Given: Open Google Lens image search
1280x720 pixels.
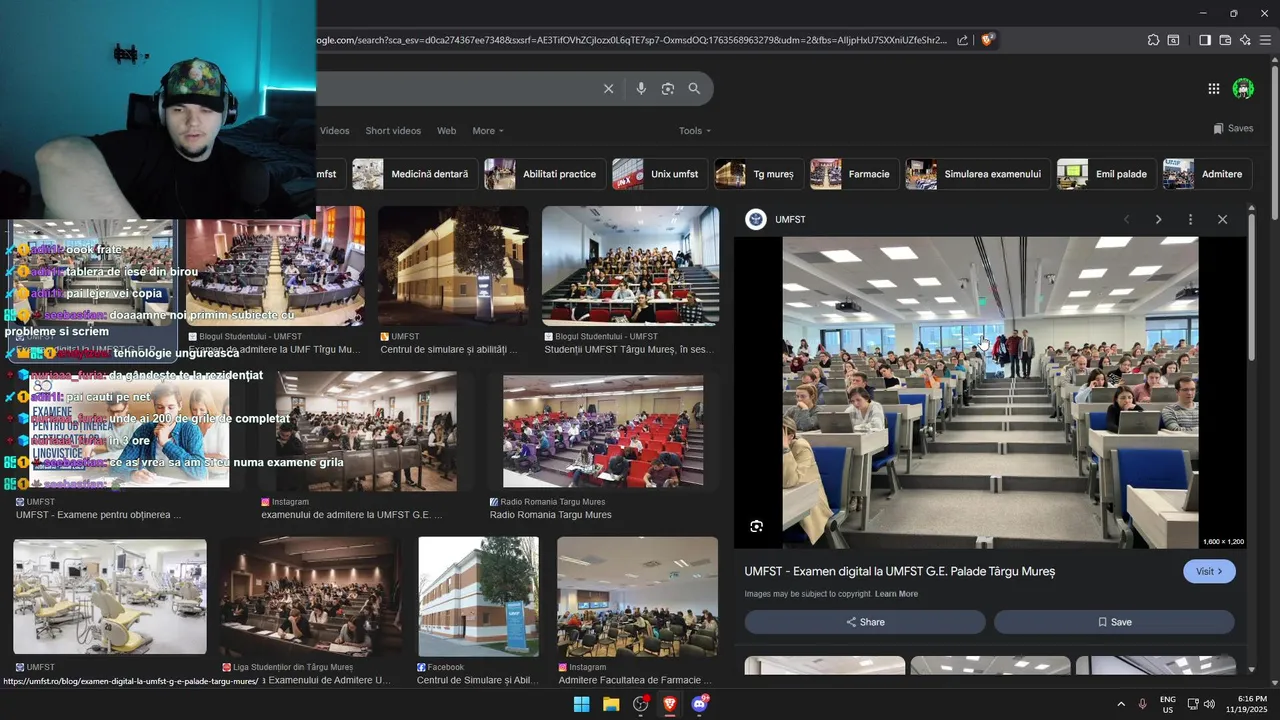Looking at the screenshot, I should coord(668,89).
